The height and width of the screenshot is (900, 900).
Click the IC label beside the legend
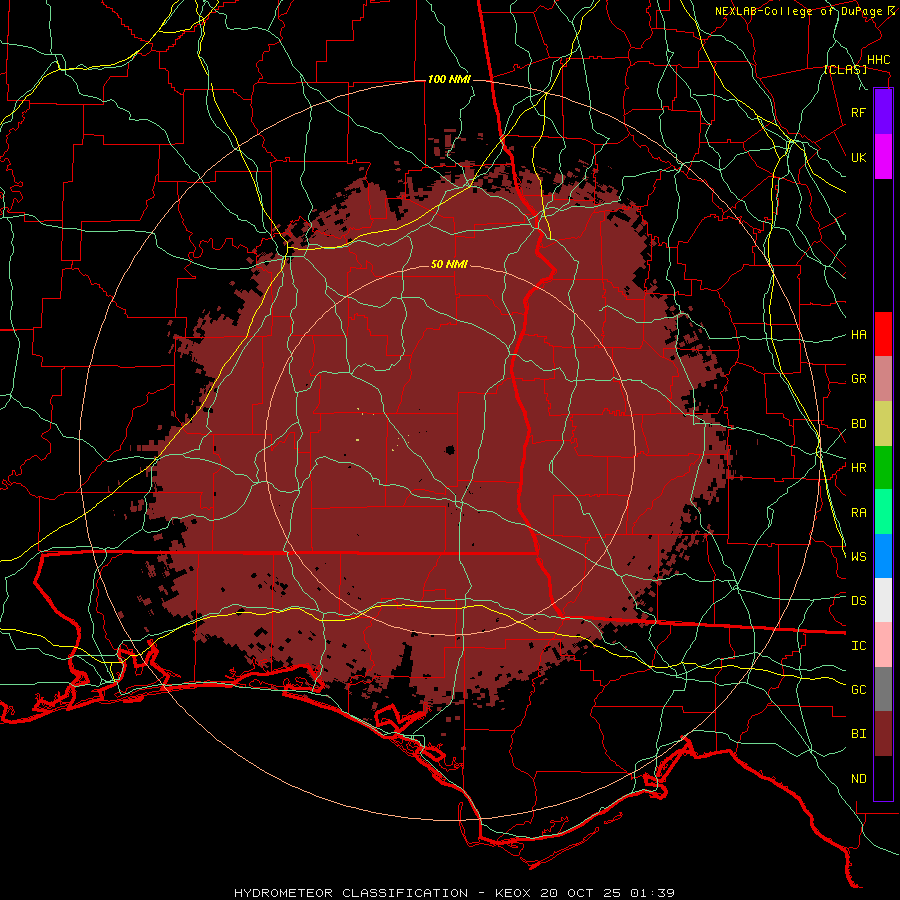[859, 646]
